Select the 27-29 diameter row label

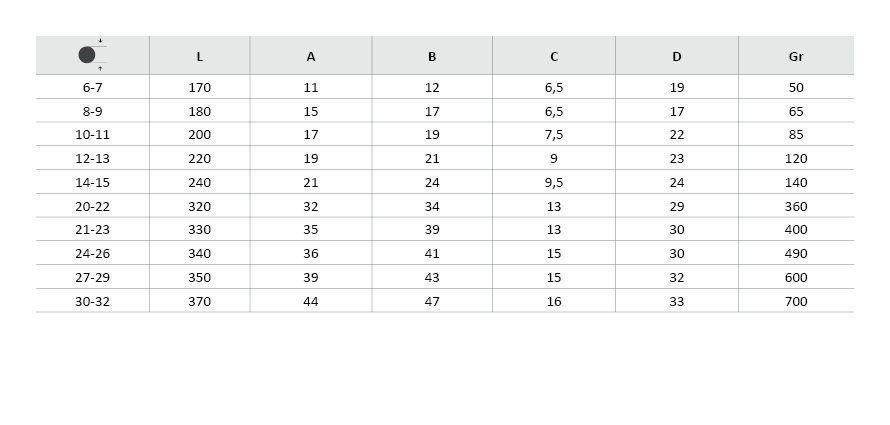[93, 277]
